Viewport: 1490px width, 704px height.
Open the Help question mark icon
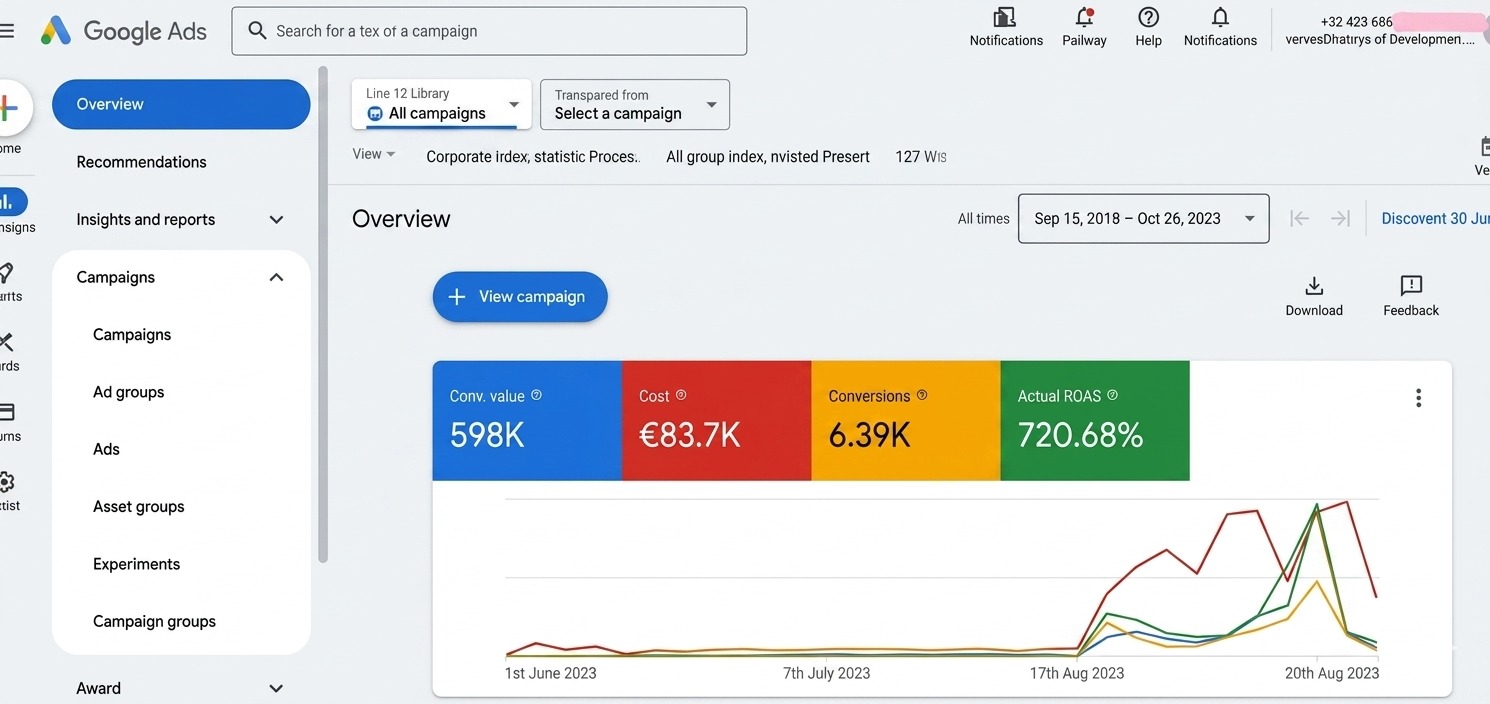1148,17
